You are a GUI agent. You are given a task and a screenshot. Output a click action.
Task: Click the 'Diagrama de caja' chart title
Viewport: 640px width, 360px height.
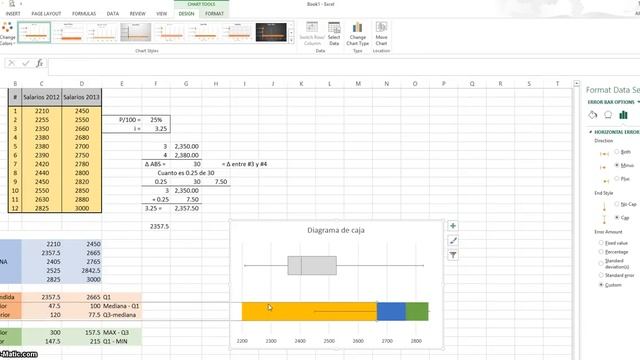[336, 230]
